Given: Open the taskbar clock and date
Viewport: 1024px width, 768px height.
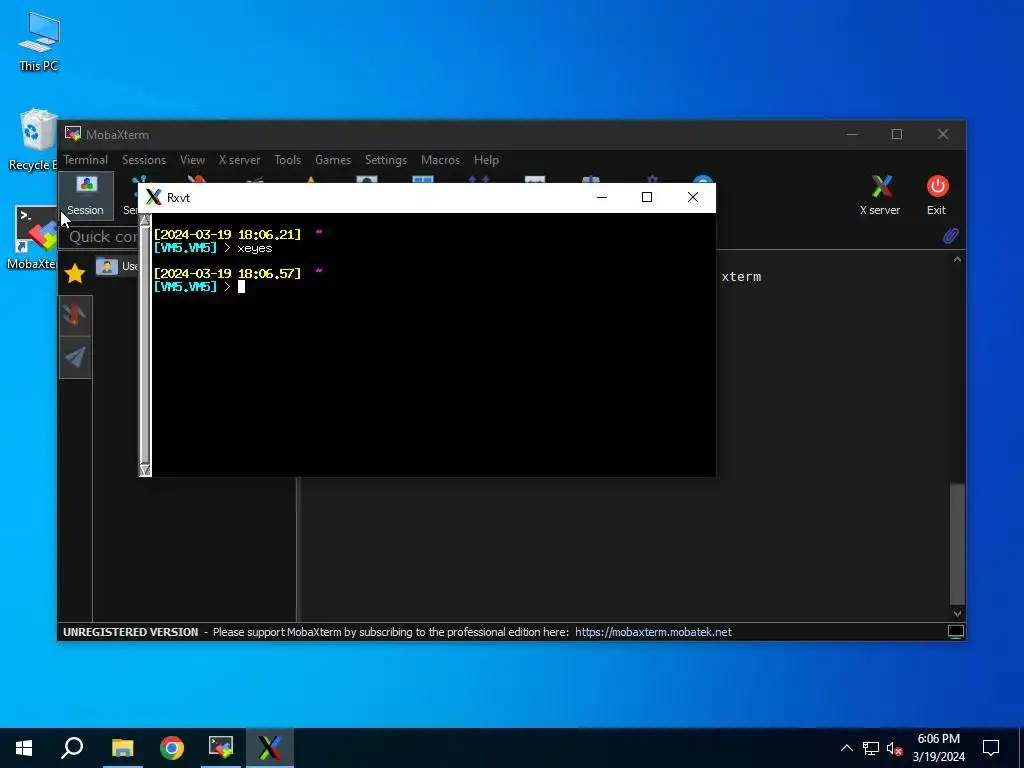Looking at the screenshot, I should click(x=938, y=748).
